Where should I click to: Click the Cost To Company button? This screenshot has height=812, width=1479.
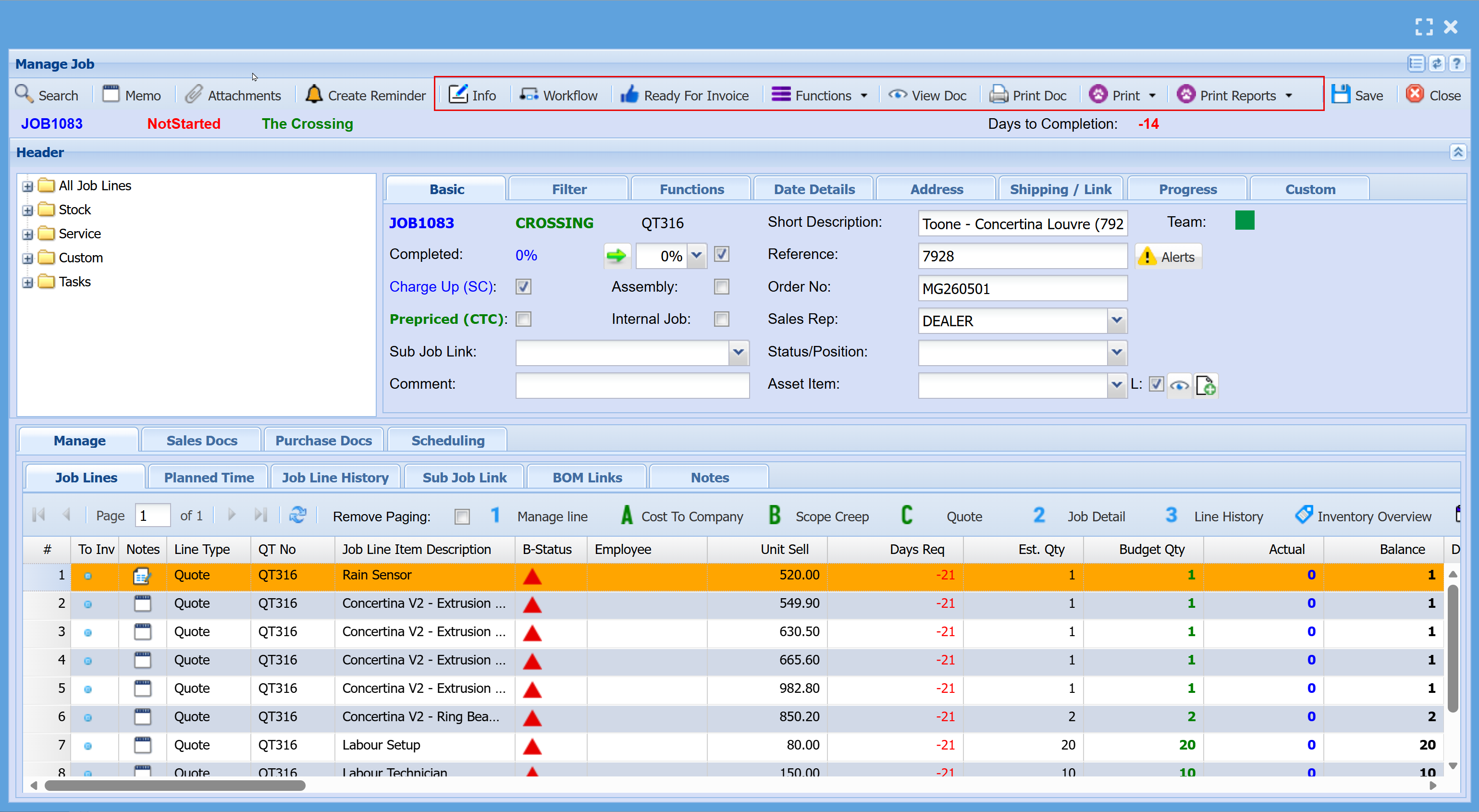[x=682, y=516]
